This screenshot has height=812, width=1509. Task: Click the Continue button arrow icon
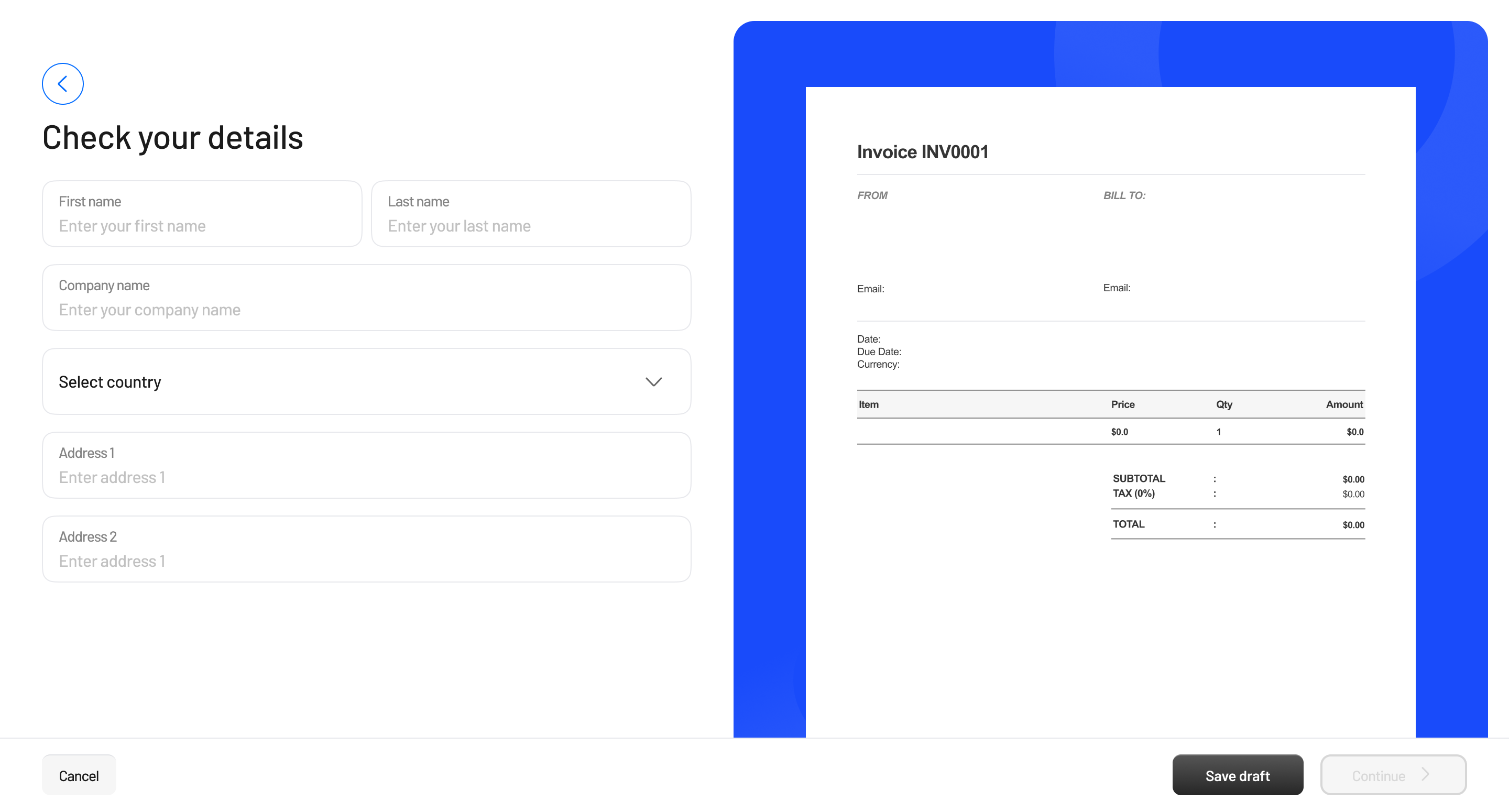1425,774
